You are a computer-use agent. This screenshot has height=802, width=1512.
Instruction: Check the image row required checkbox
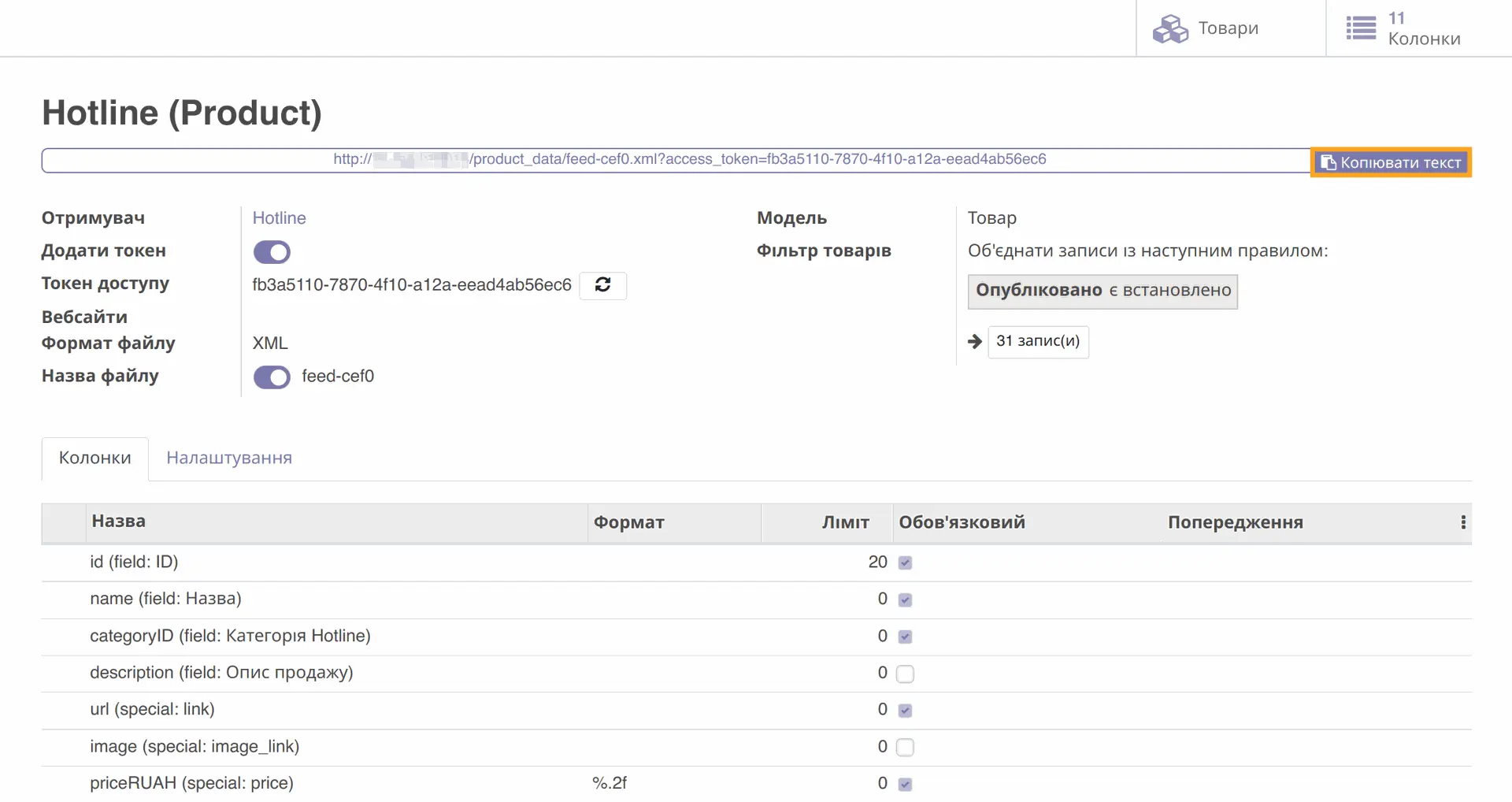coord(905,747)
